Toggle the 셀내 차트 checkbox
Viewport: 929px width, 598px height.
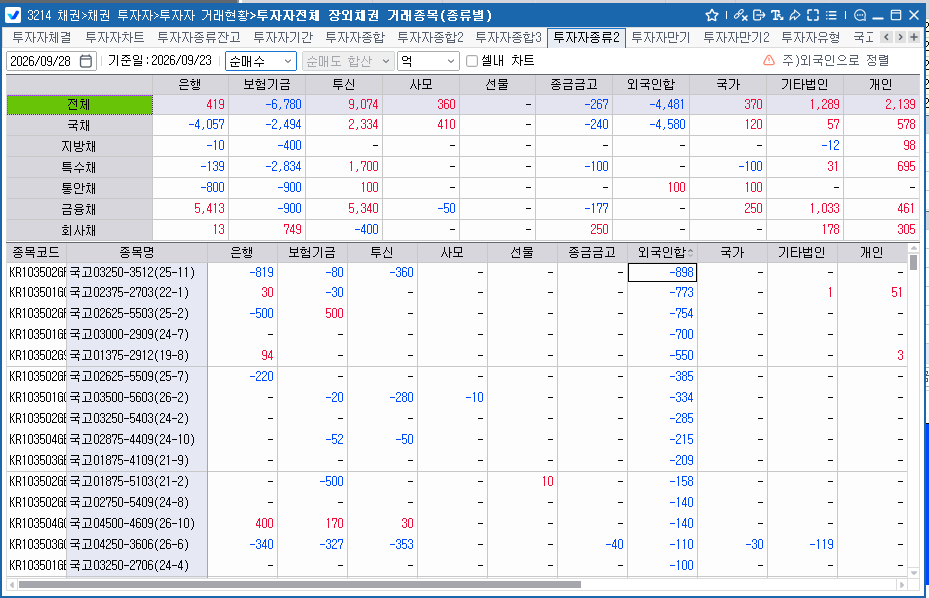[x=472, y=61]
